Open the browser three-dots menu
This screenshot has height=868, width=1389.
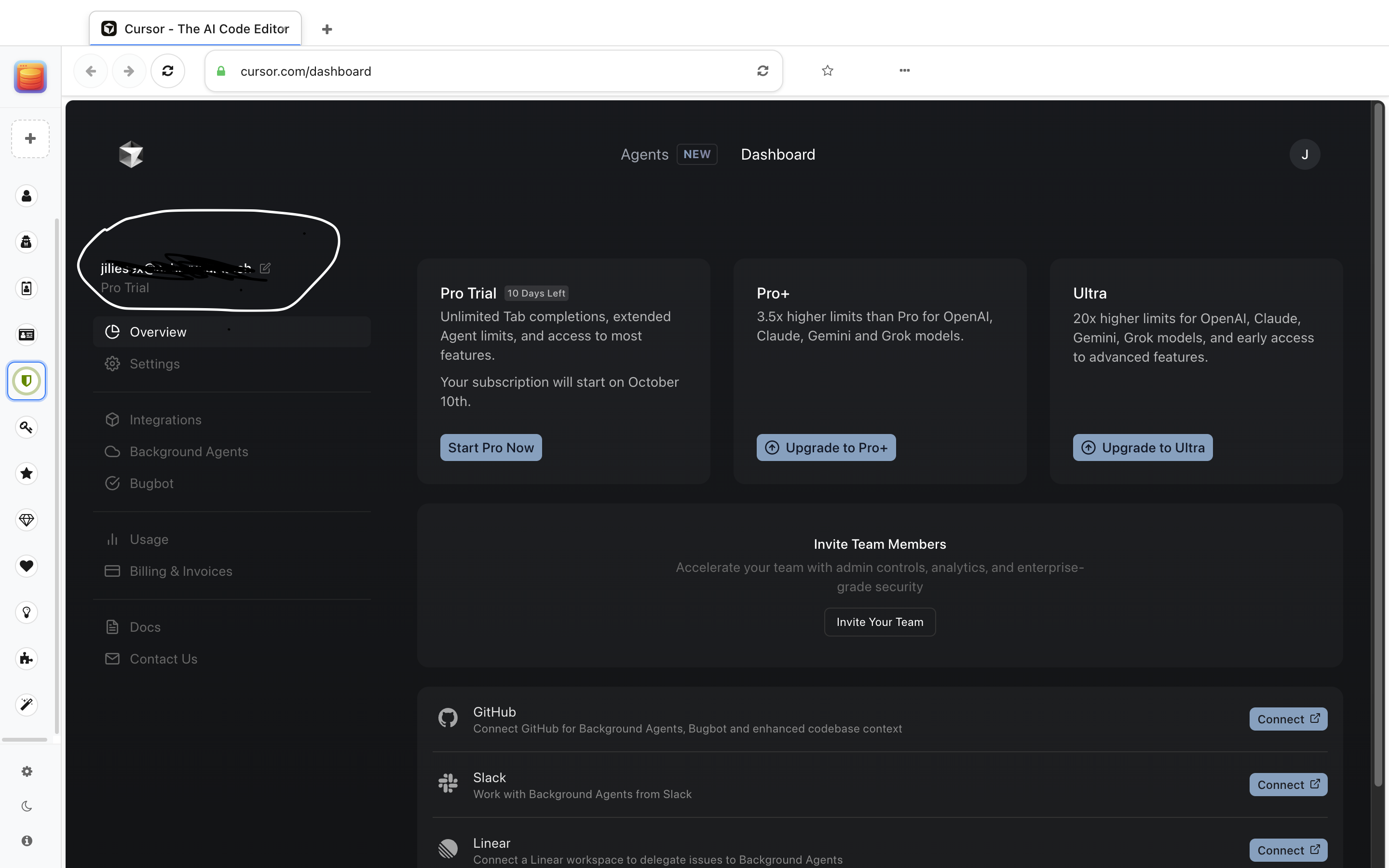(x=905, y=70)
